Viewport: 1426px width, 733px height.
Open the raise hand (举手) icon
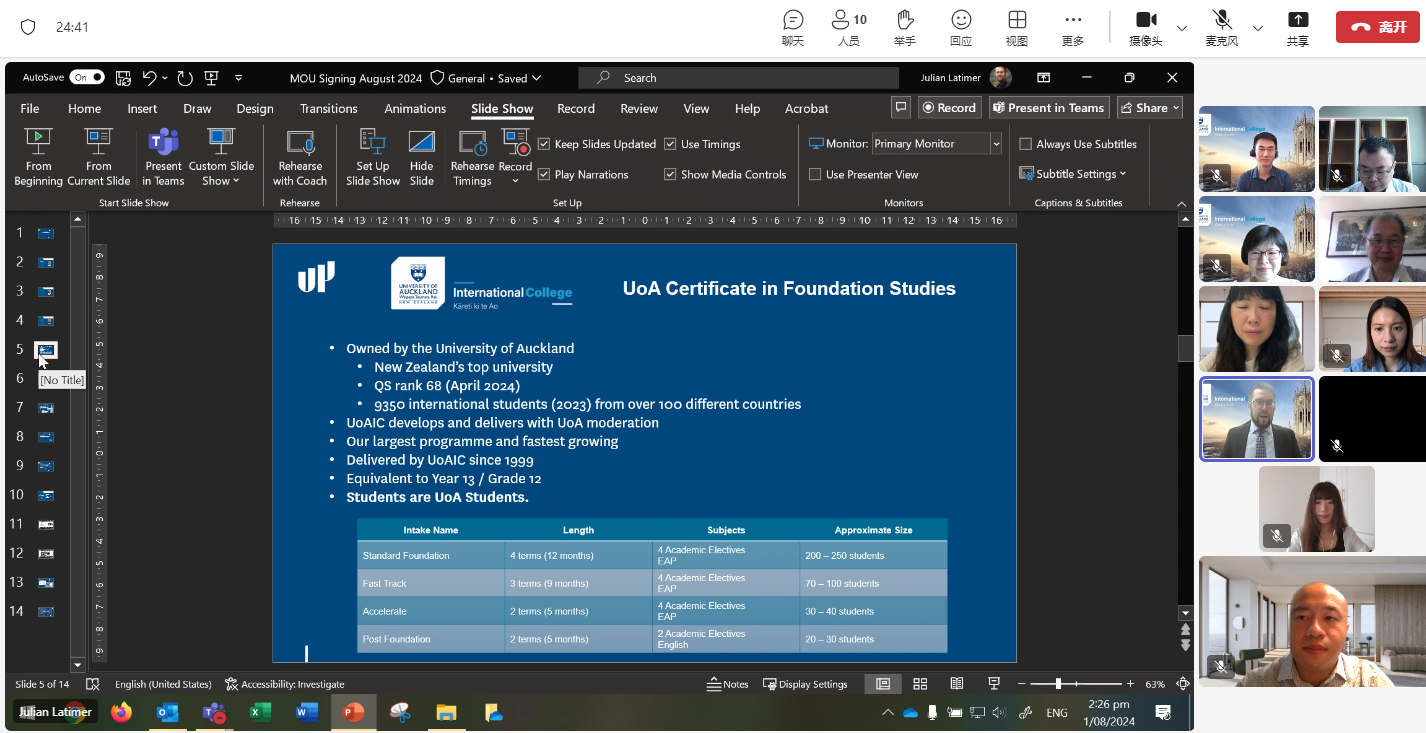tap(905, 20)
